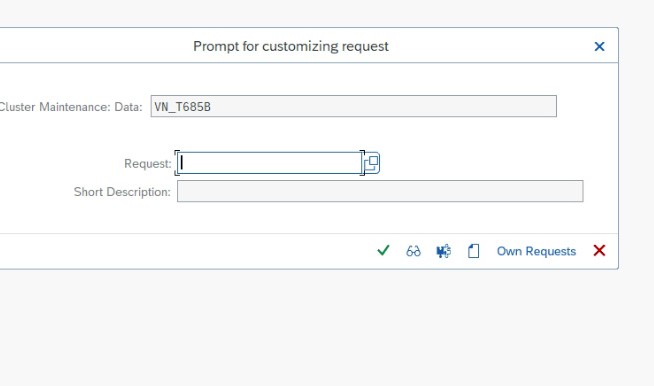Create a new request via blank page icon
The width and height of the screenshot is (654, 386).
(x=473, y=251)
